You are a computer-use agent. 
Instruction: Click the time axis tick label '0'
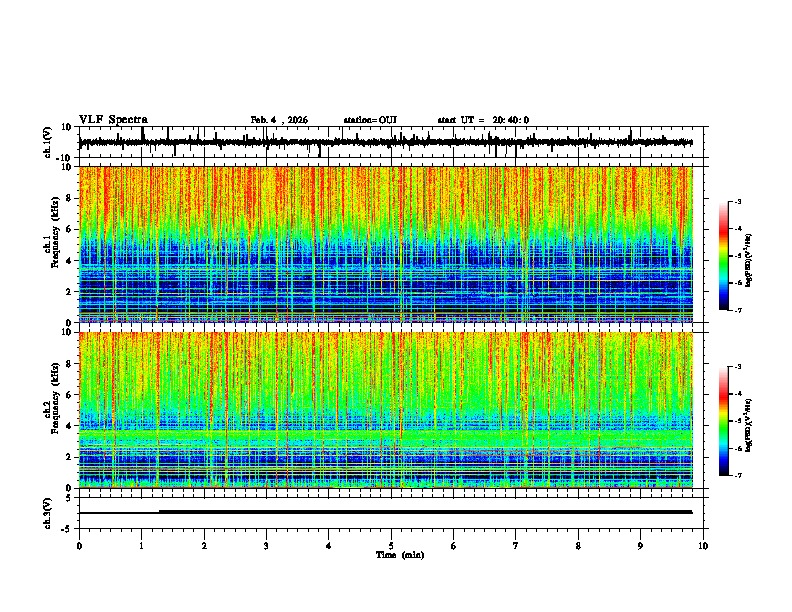(x=79, y=546)
